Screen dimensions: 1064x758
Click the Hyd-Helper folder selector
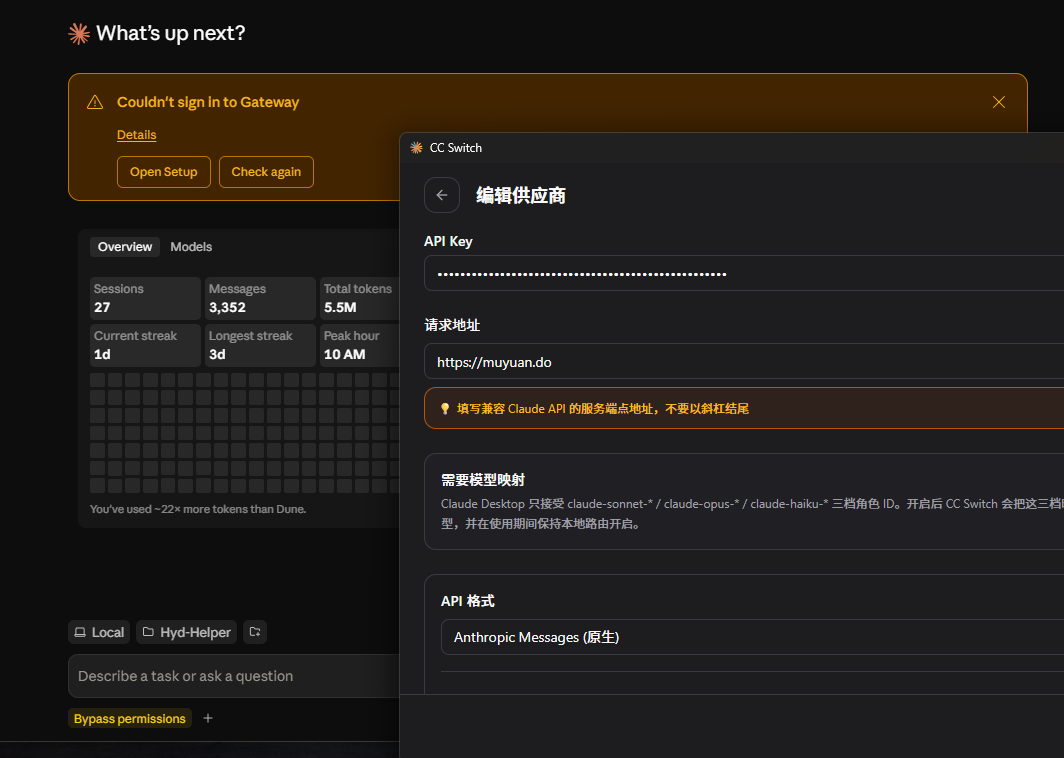point(187,632)
